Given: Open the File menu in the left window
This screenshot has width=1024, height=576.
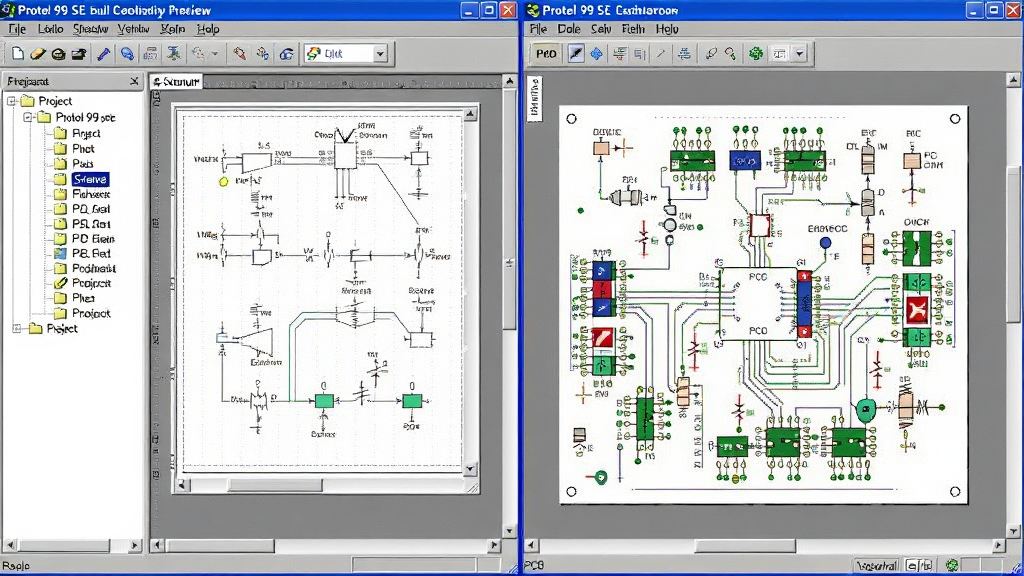Looking at the screenshot, I should pyautogui.click(x=16, y=29).
